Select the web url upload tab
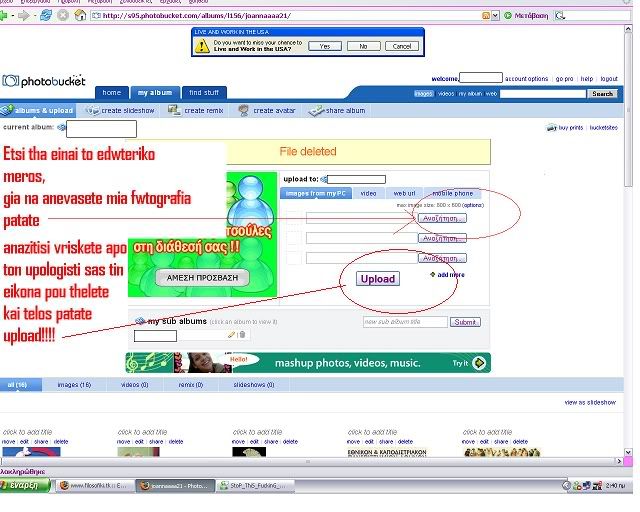 tap(404, 193)
